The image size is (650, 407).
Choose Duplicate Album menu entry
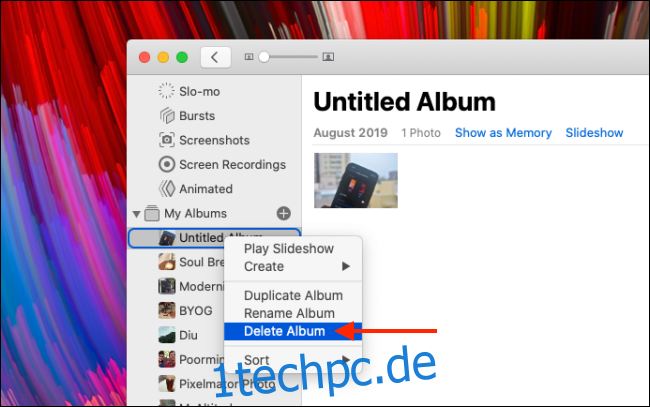(x=293, y=296)
